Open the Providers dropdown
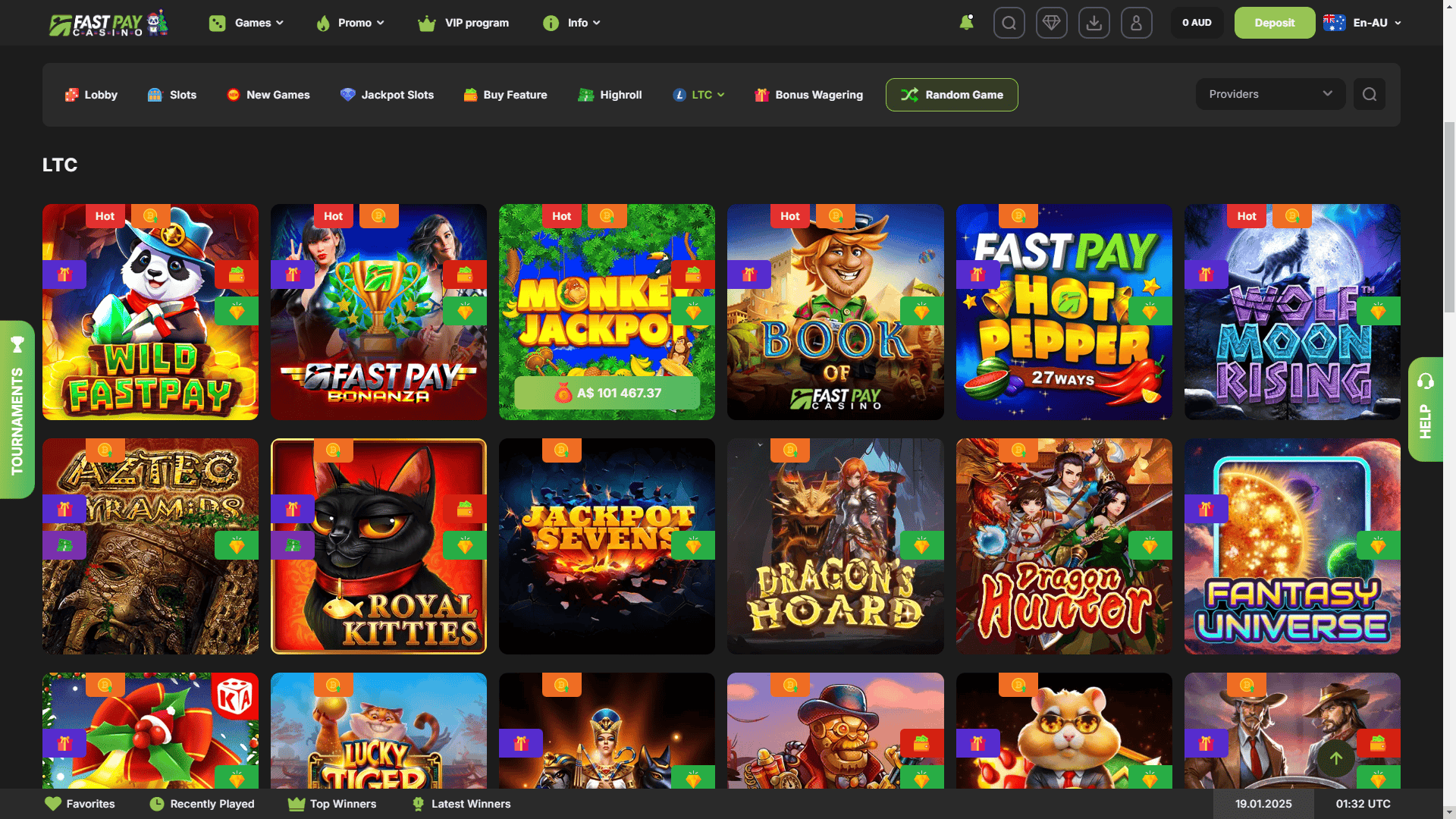Image resolution: width=1456 pixels, height=819 pixels. pos(1270,94)
